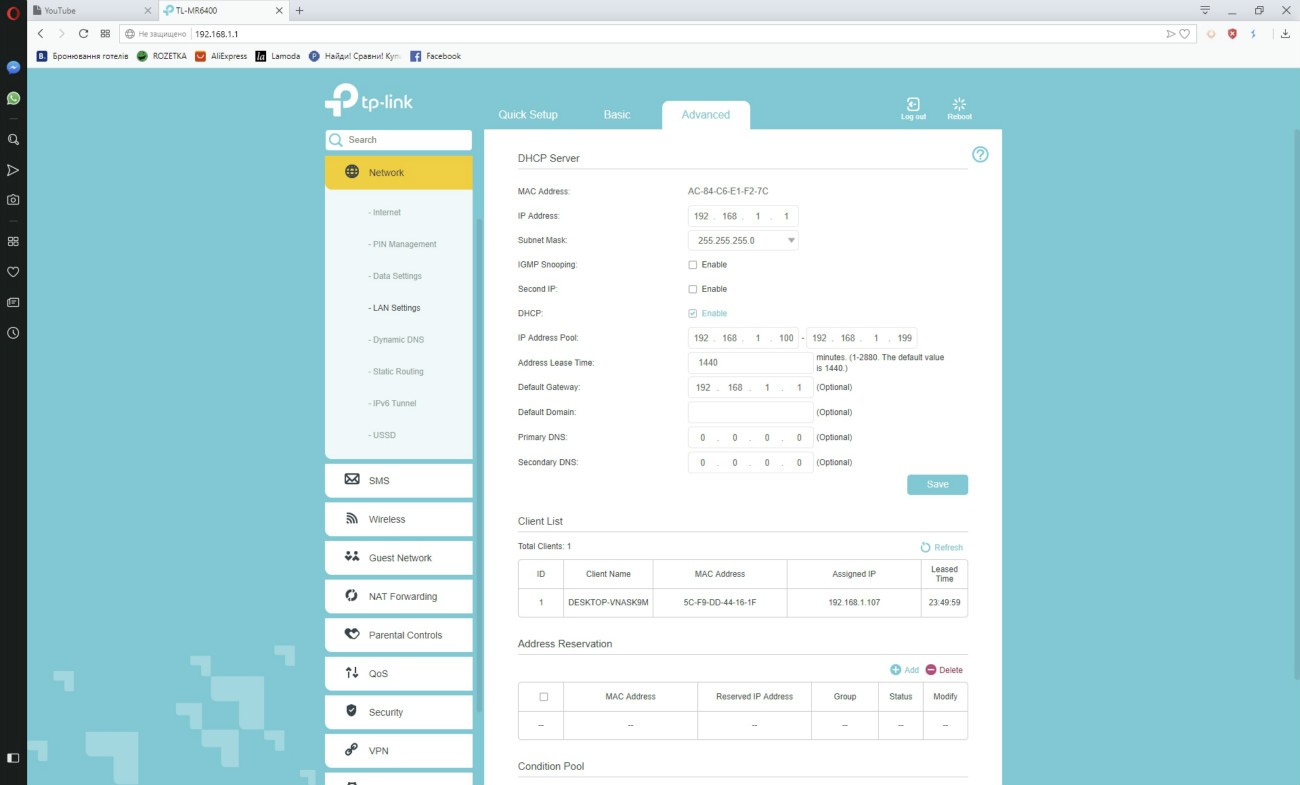Expand the Wireless menu section
This screenshot has height=785, width=1300.
click(x=399, y=519)
